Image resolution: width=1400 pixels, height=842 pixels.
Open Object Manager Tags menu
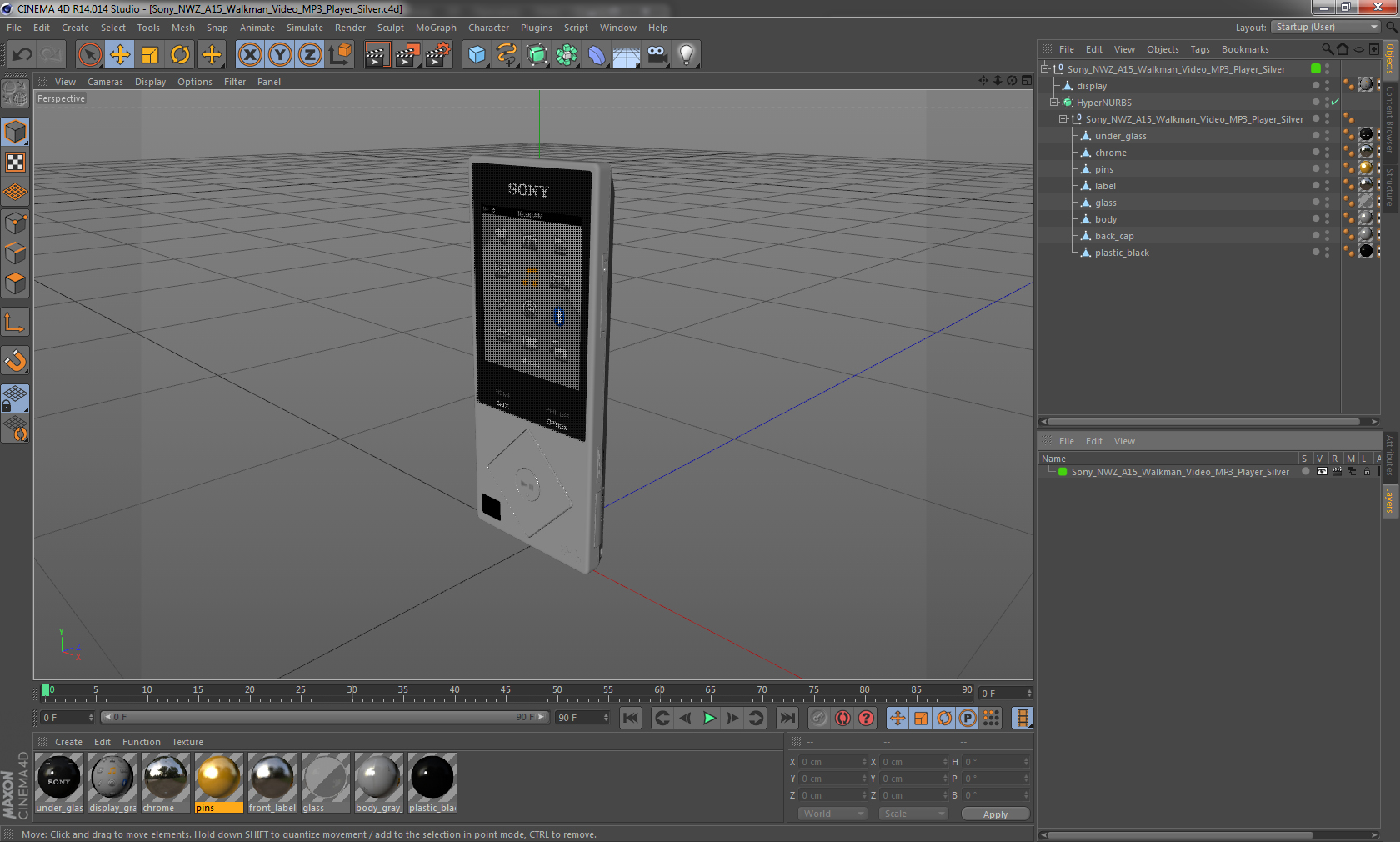1199,49
